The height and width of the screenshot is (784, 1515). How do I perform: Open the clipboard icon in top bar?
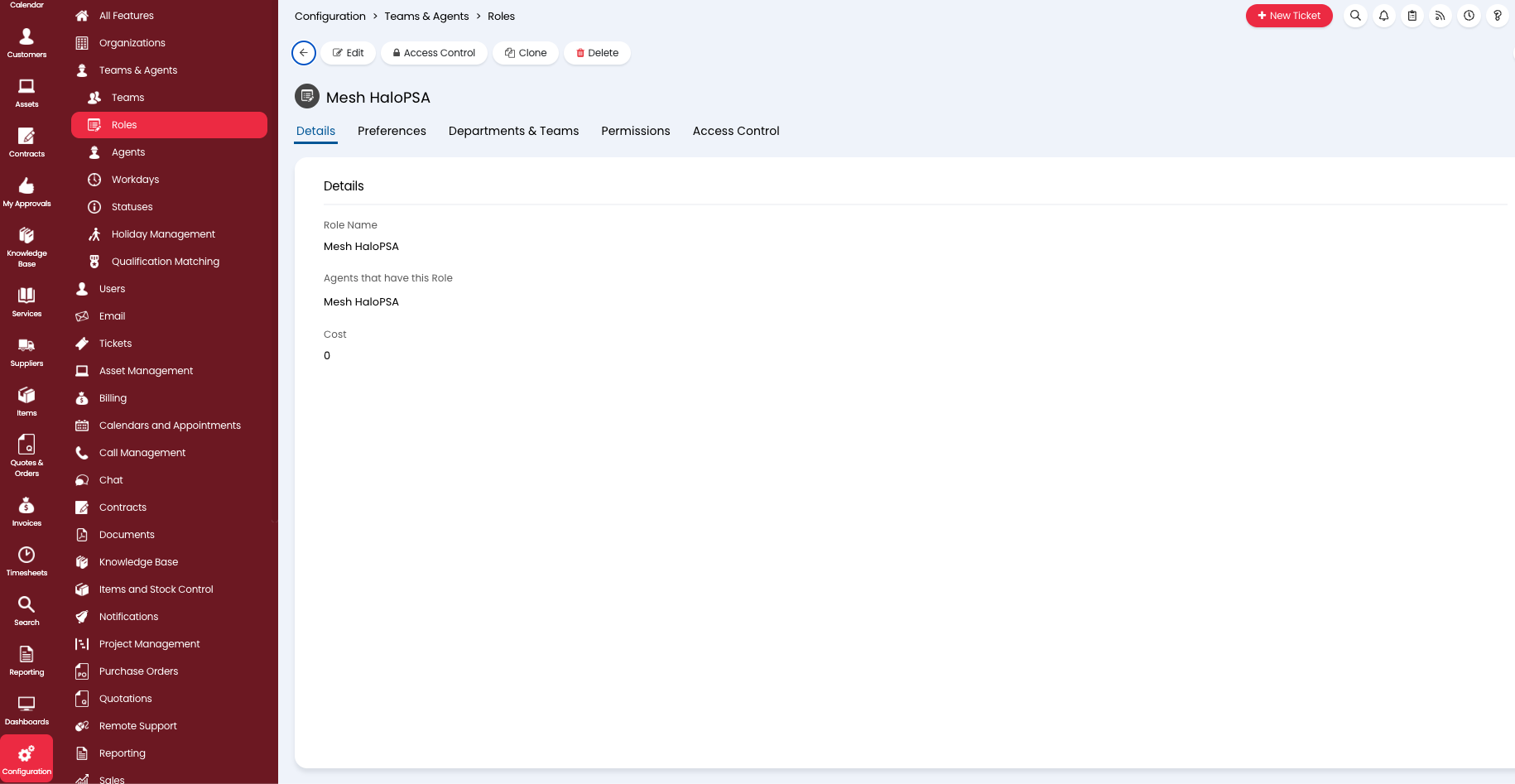coord(1412,16)
